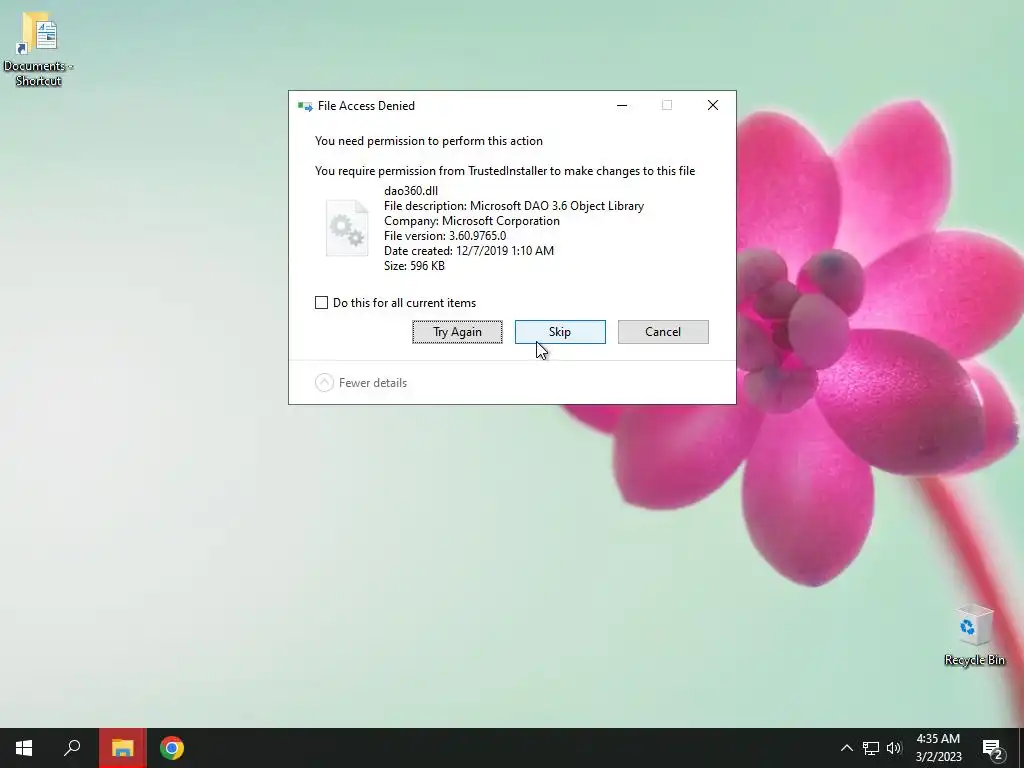
Task: Open File Explorer from the taskbar
Action: [x=122, y=748]
